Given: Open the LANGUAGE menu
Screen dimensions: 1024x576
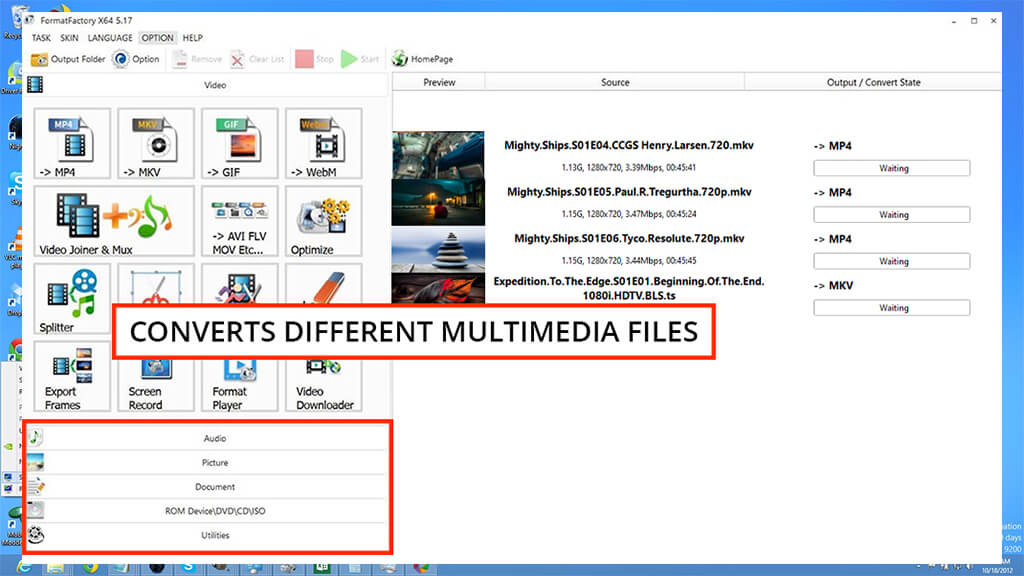Looking at the screenshot, I should [x=110, y=38].
